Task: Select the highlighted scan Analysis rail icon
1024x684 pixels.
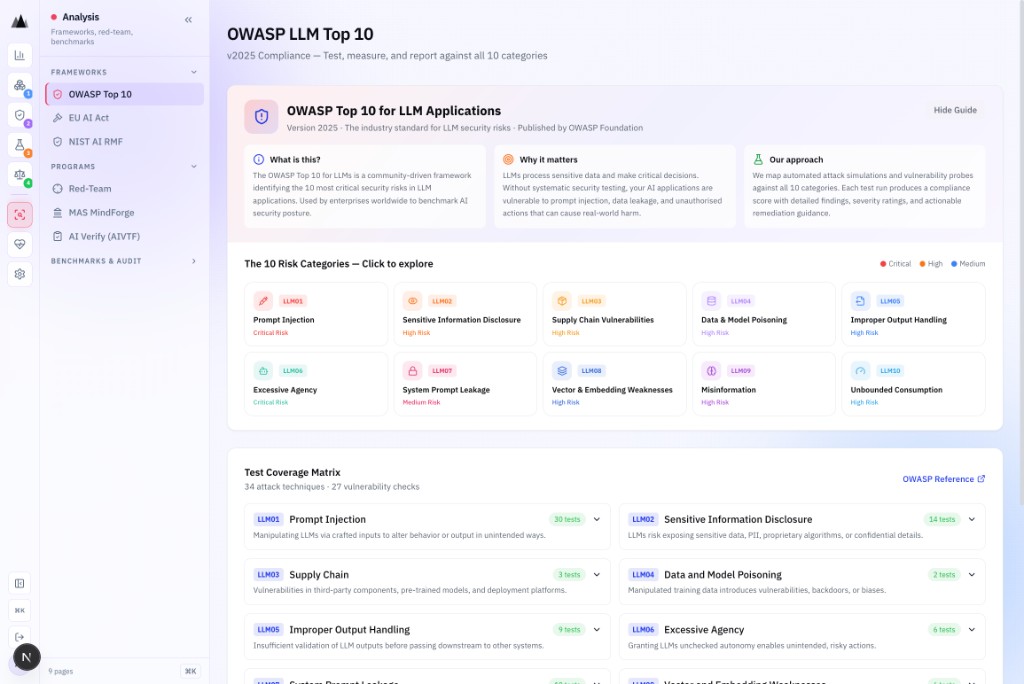Action: coord(20,215)
